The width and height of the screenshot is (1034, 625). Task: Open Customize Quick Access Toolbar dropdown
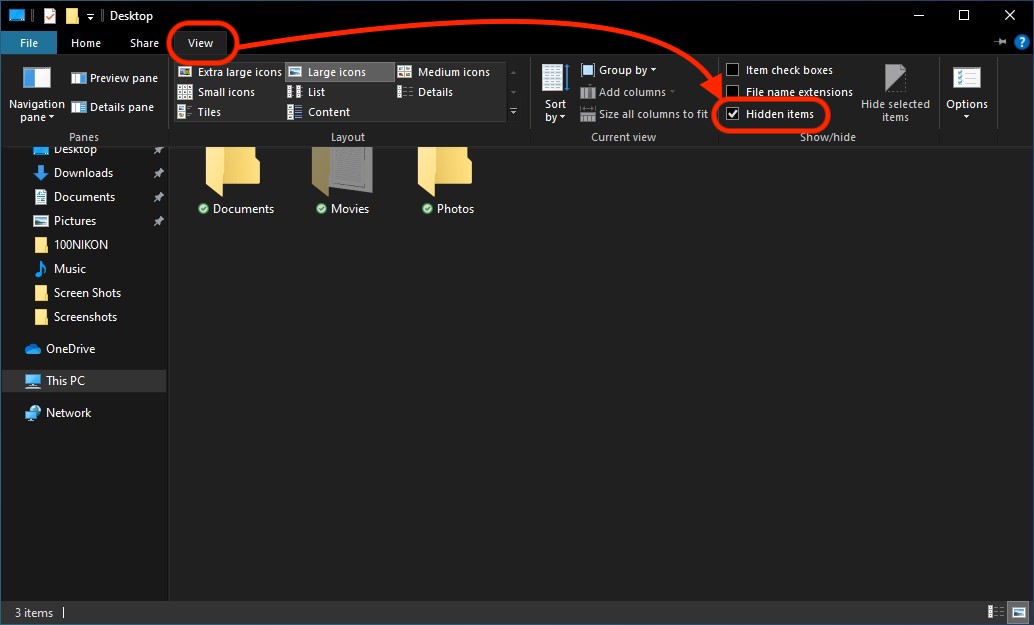pyautogui.click(x=90, y=16)
